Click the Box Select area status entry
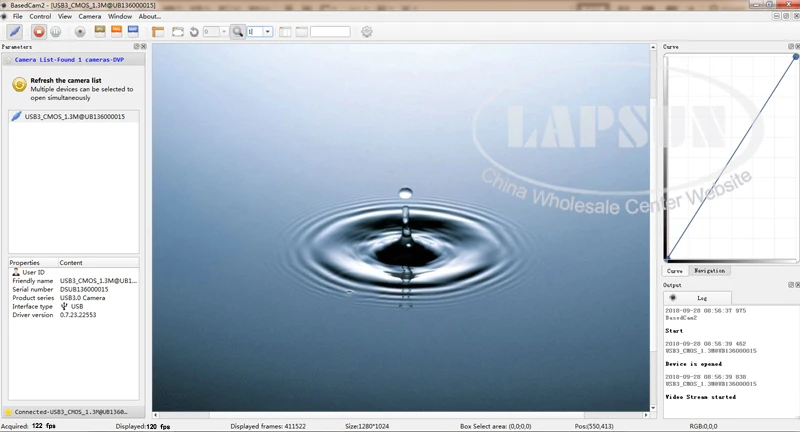 pos(495,426)
